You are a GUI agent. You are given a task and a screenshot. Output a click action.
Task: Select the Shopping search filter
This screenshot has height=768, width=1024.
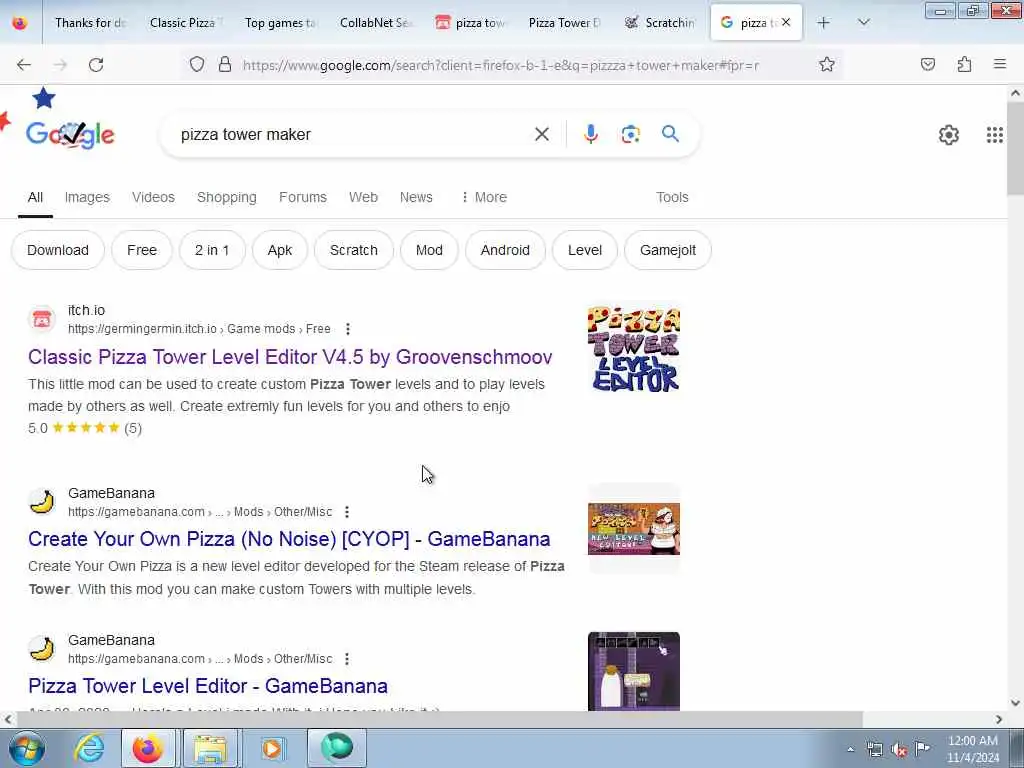coord(227,197)
